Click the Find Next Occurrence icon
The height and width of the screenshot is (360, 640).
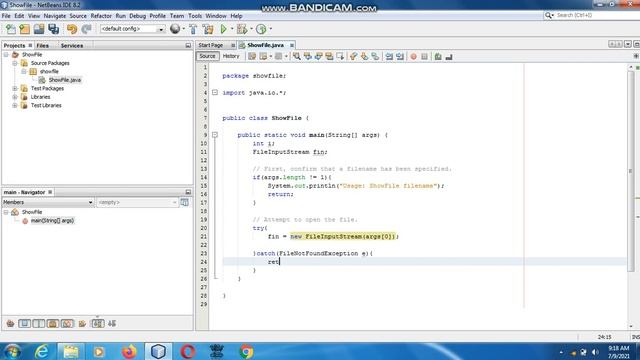(x=318, y=57)
